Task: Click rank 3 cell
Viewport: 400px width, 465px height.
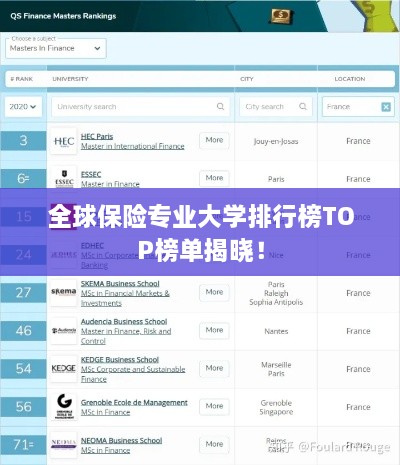Action: (x=23, y=140)
